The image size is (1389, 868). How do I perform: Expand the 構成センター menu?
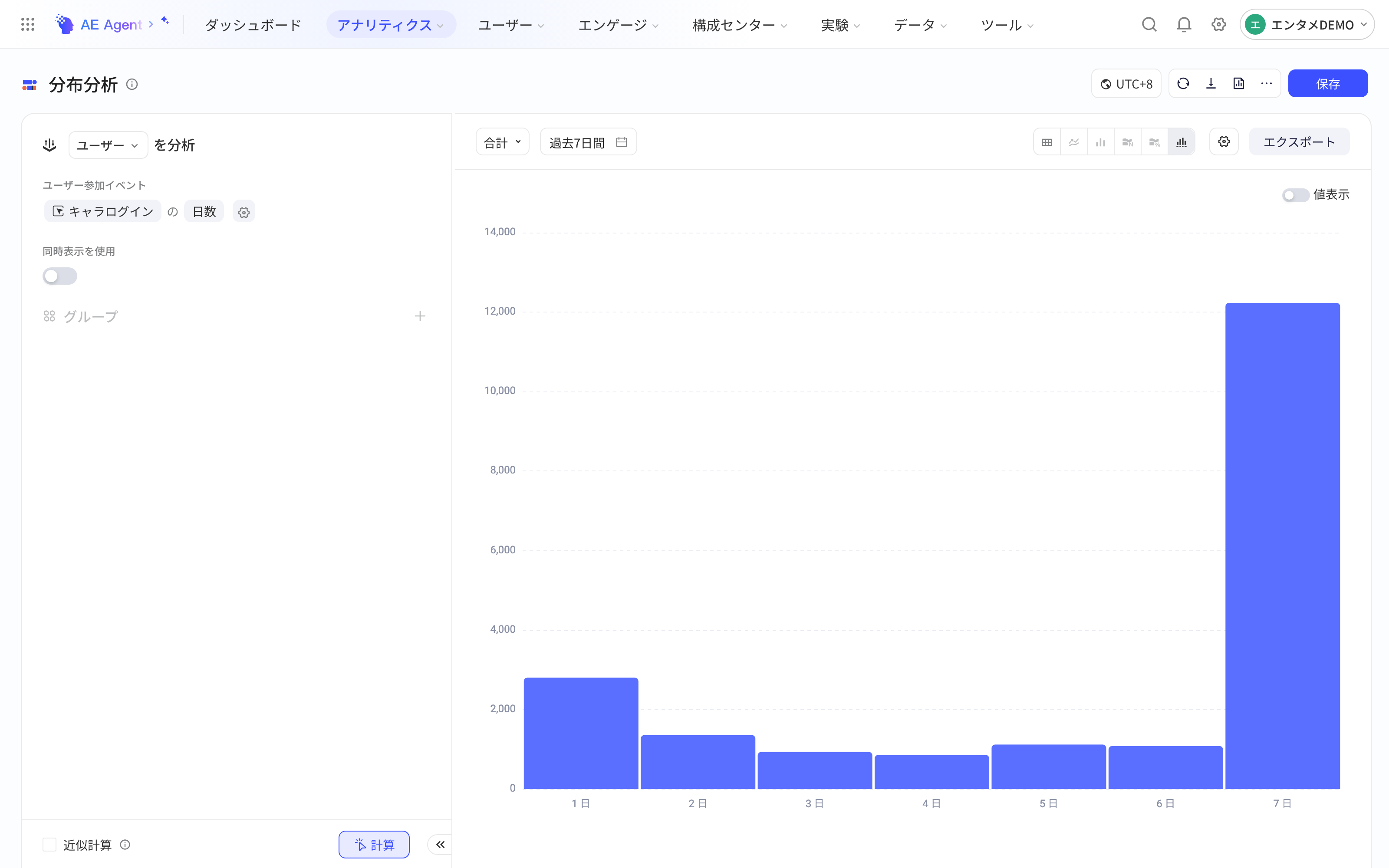pos(739,25)
